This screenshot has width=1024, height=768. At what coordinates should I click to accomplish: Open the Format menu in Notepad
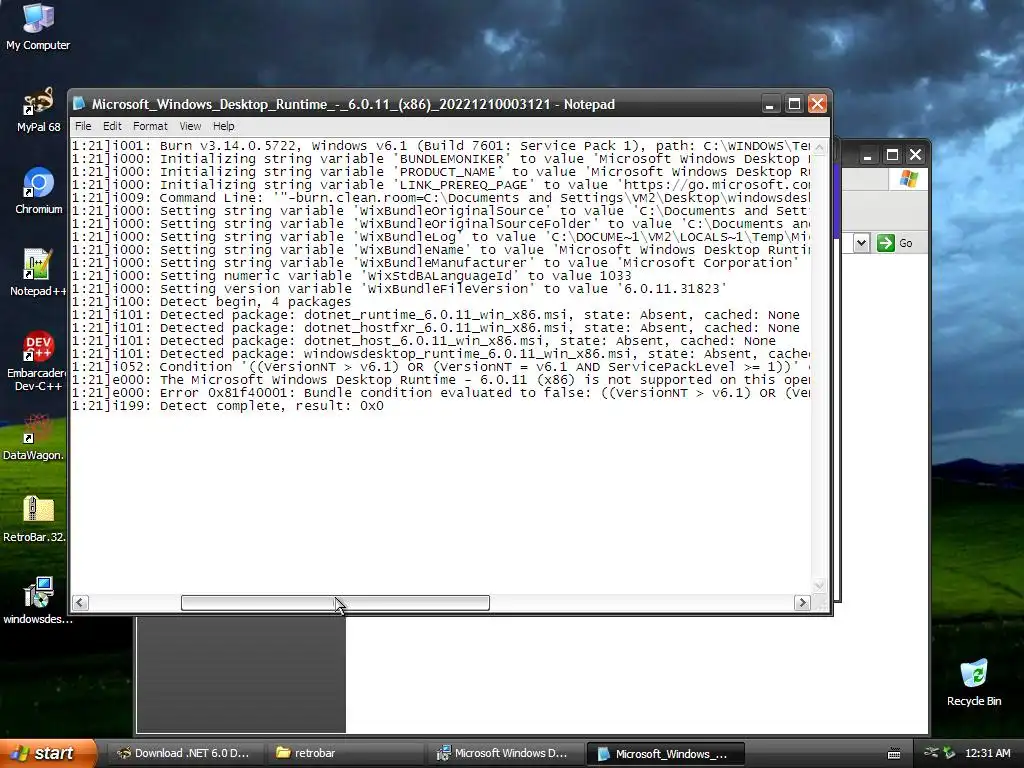tap(150, 126)
